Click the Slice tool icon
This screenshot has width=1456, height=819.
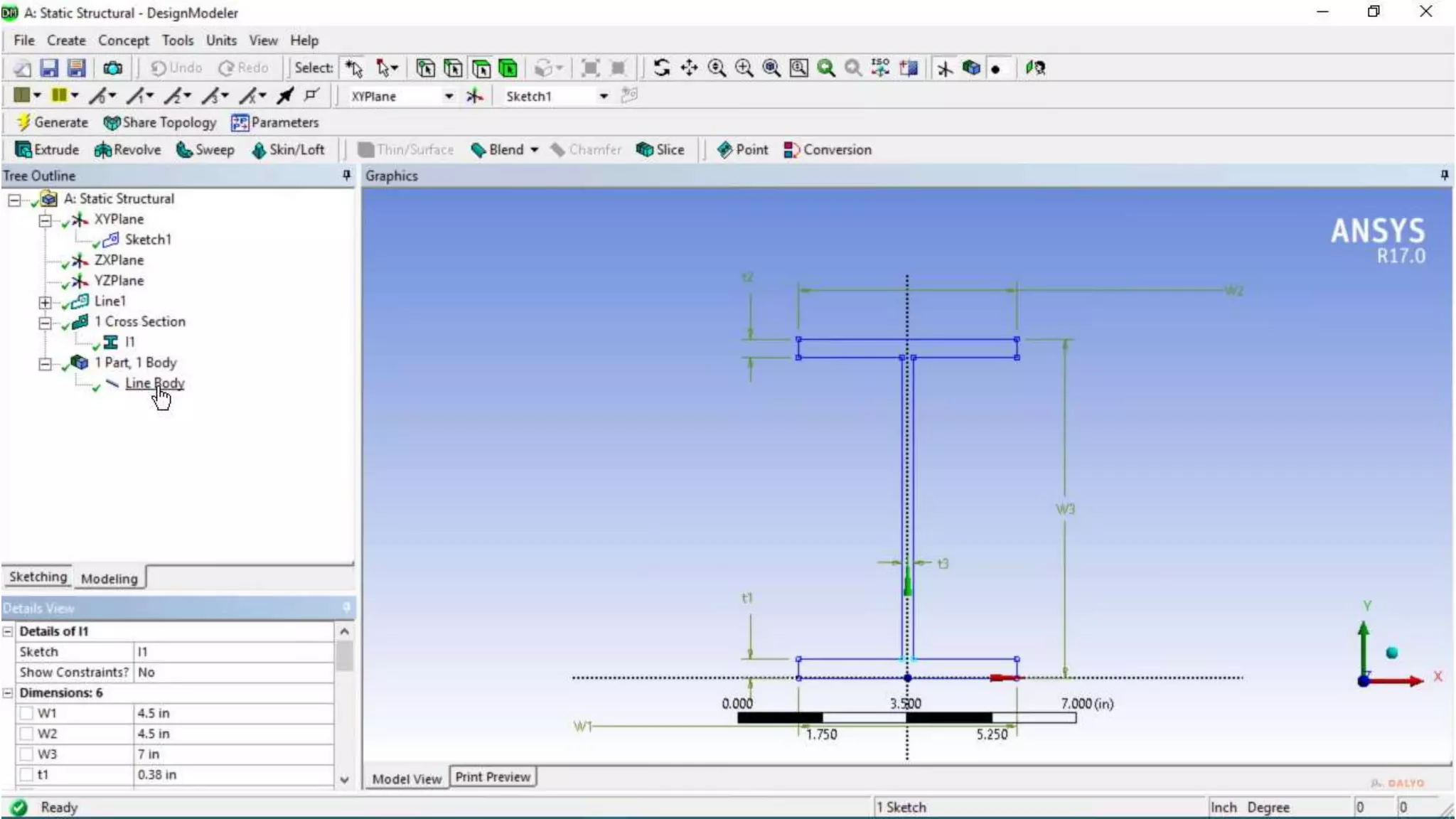point(645,149)
